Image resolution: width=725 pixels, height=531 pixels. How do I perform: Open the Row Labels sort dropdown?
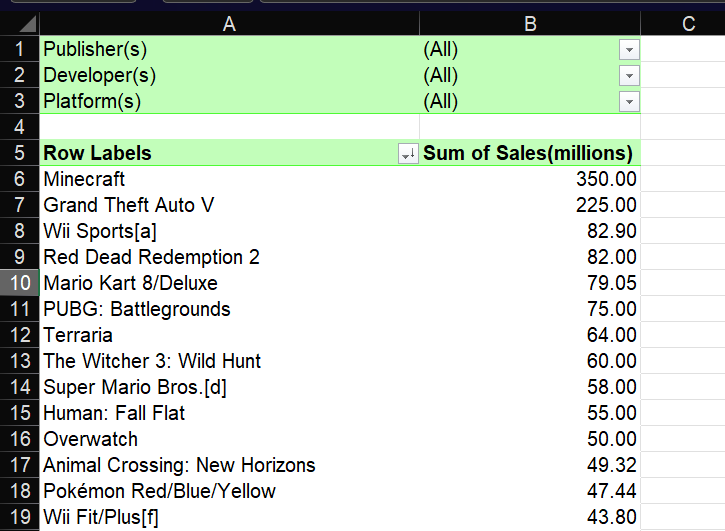408,154
